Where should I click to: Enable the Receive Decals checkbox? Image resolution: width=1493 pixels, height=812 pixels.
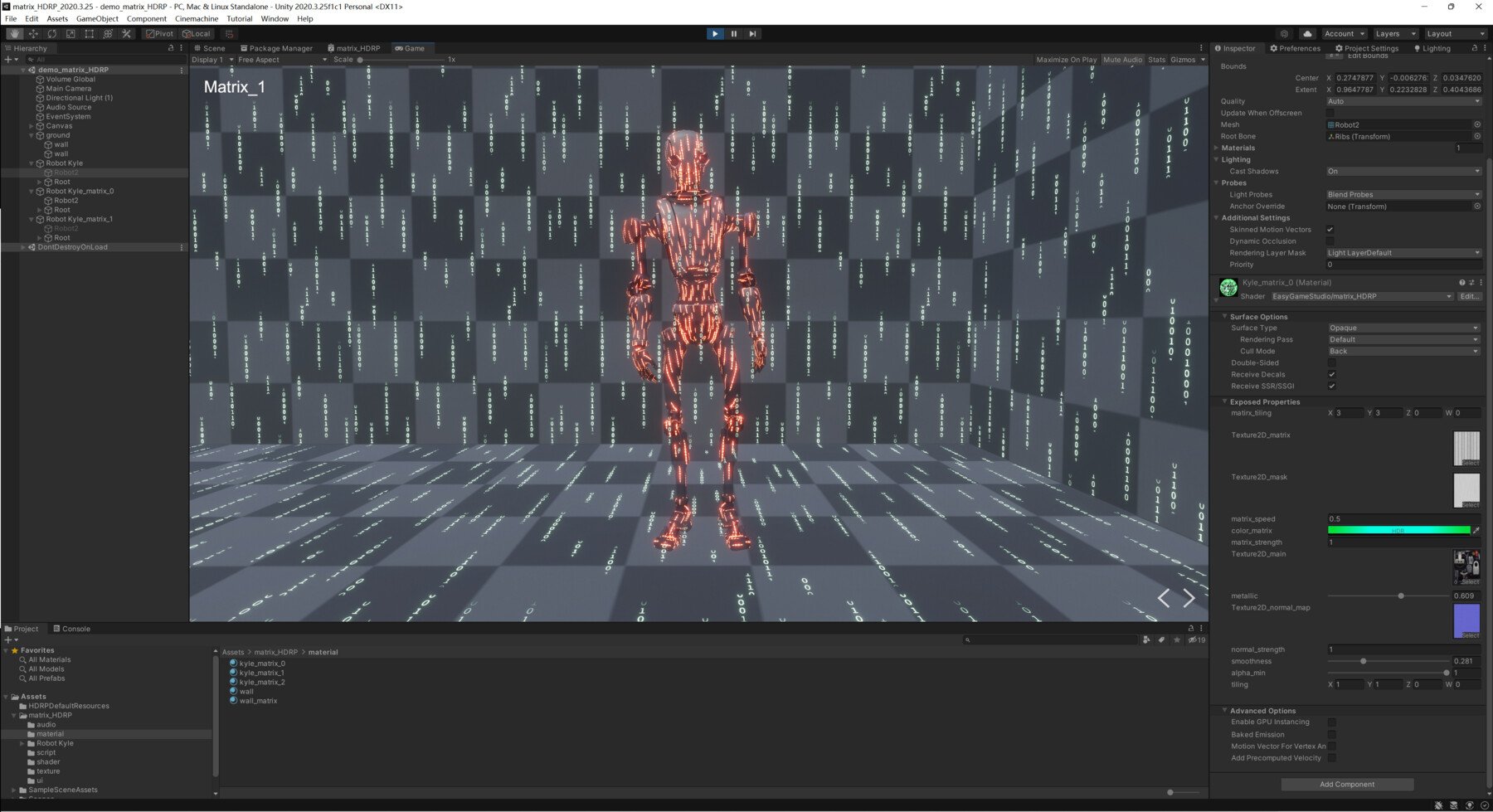point(1332,374)
